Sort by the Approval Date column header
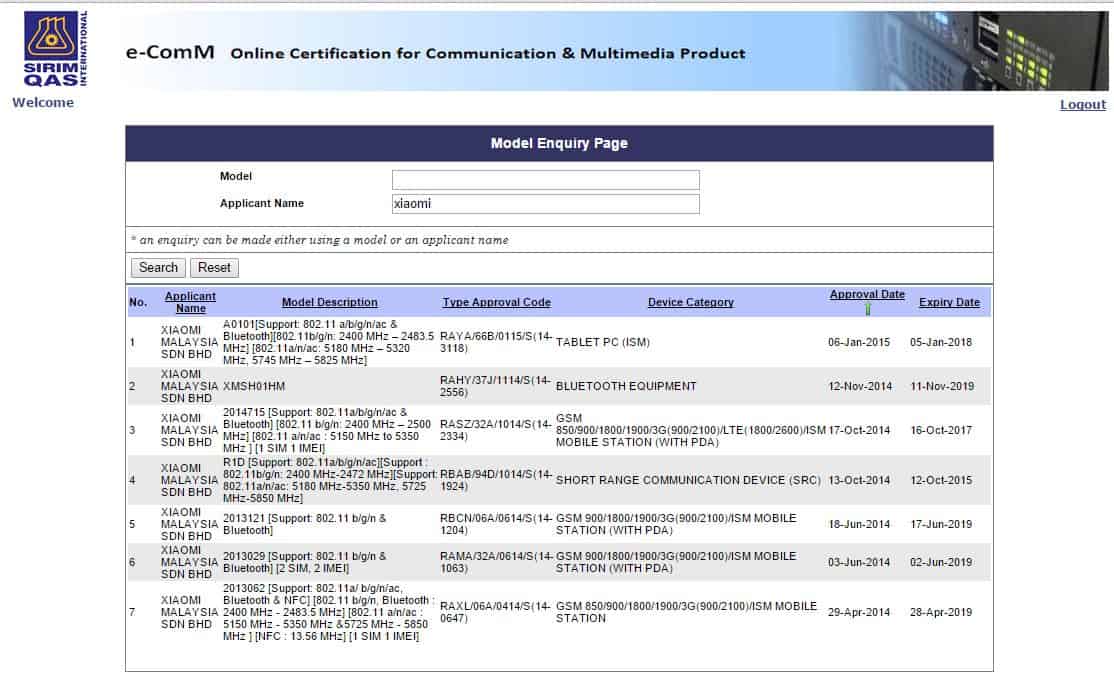The height and width of the screenshot is (678, 1114). (x=867, y=294)
